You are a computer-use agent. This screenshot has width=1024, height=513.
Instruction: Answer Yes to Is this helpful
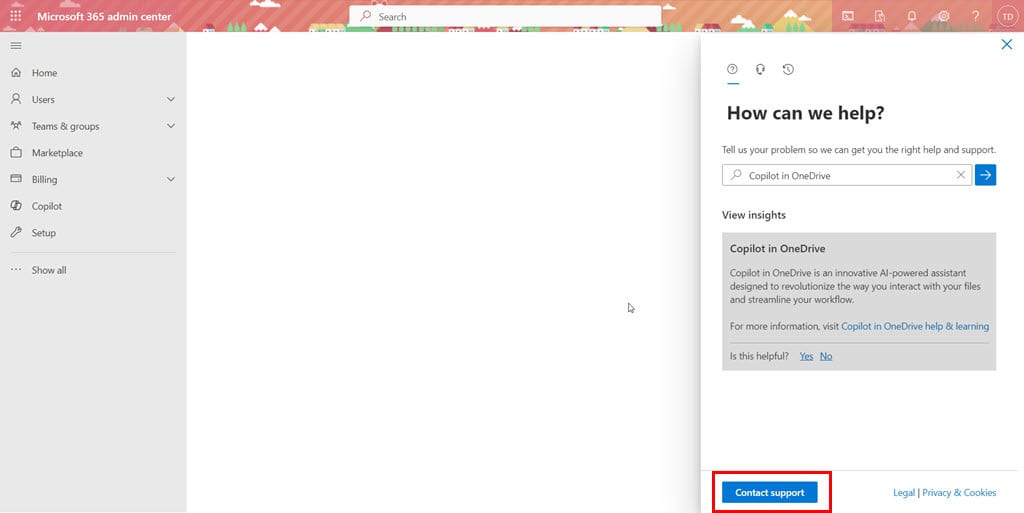click(x=807, y=356)
